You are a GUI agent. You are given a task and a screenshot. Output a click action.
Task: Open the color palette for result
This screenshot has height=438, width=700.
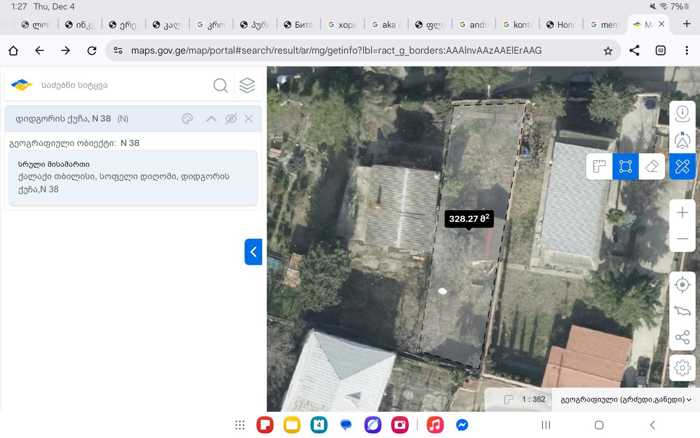coord(187,119)
